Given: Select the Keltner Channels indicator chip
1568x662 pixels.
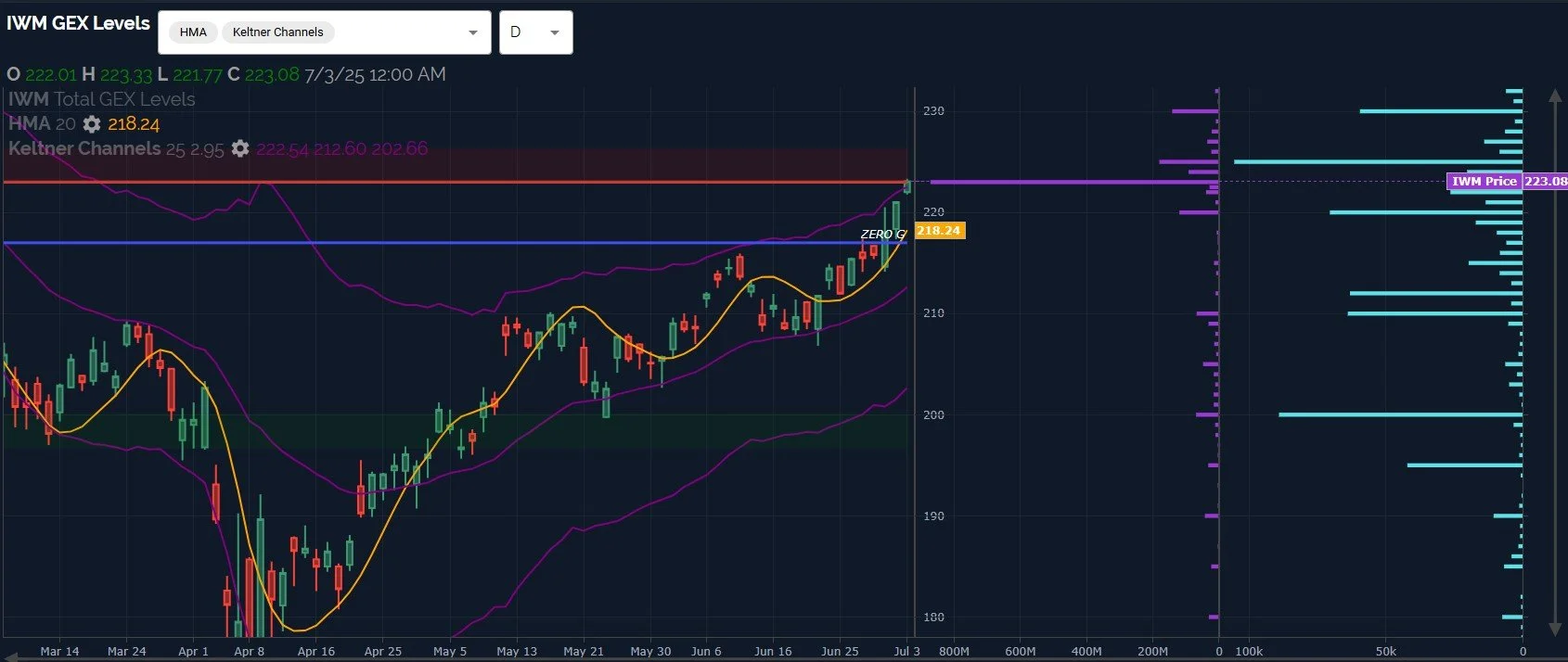Looking at the screenshot, I should [x=277, y=32].
